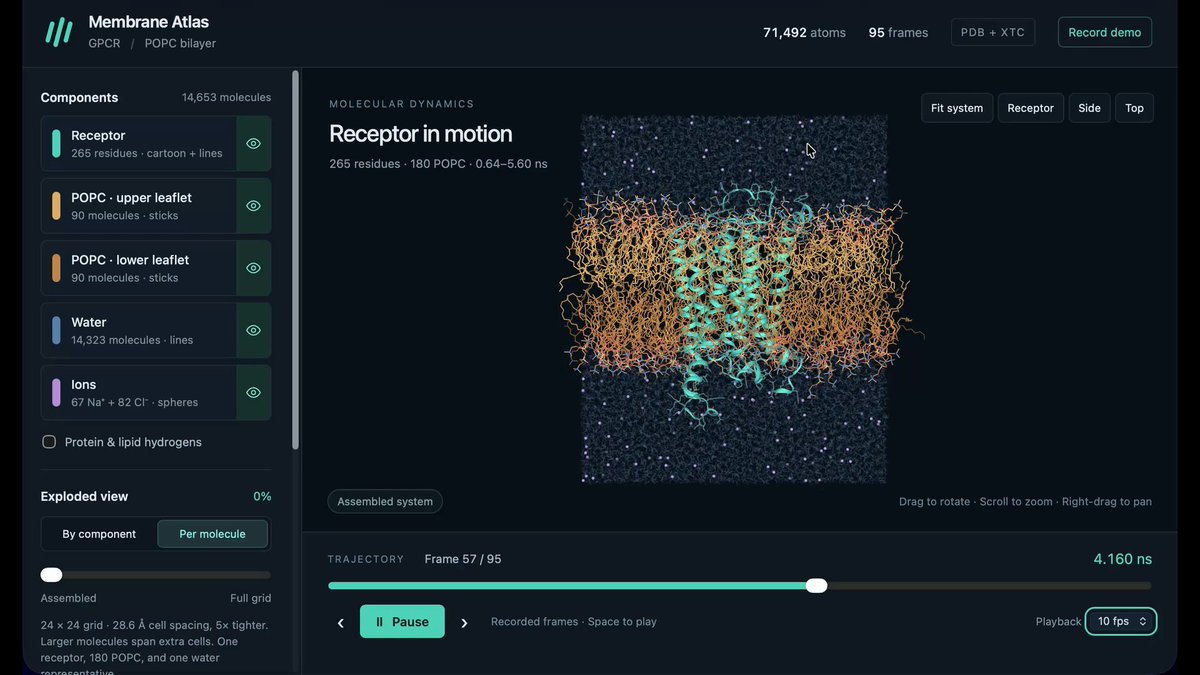
Task: Pause the trajectory playback
Action: click(402, 622)
